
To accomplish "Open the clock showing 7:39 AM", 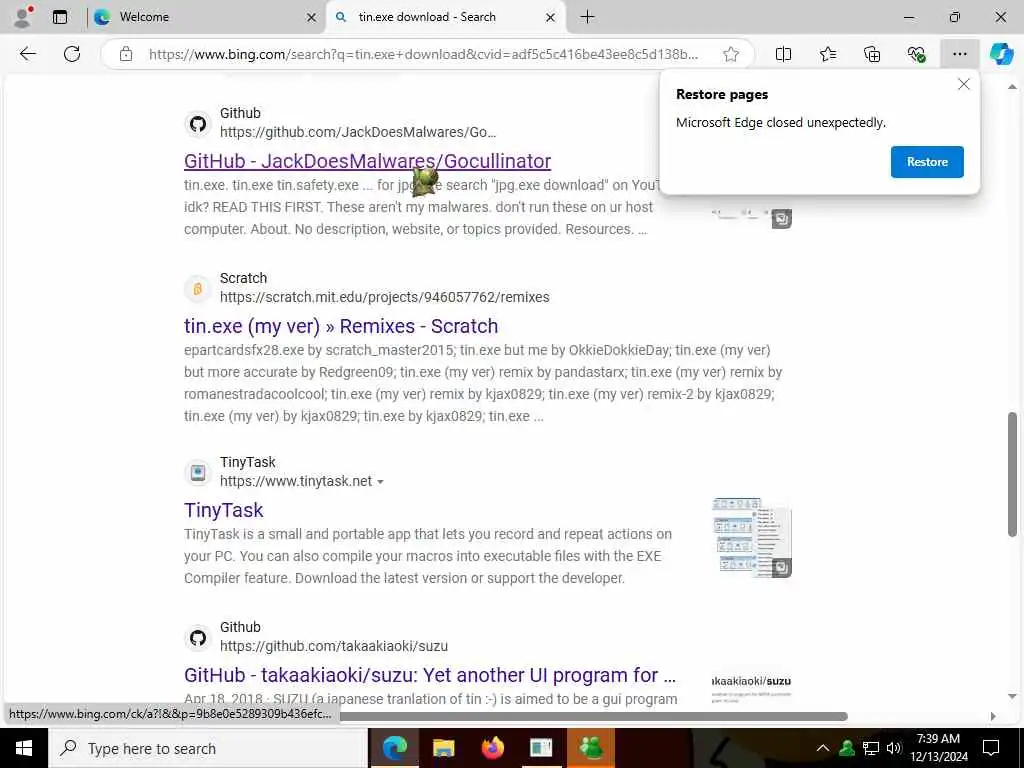I will click(x=938, y=748).
